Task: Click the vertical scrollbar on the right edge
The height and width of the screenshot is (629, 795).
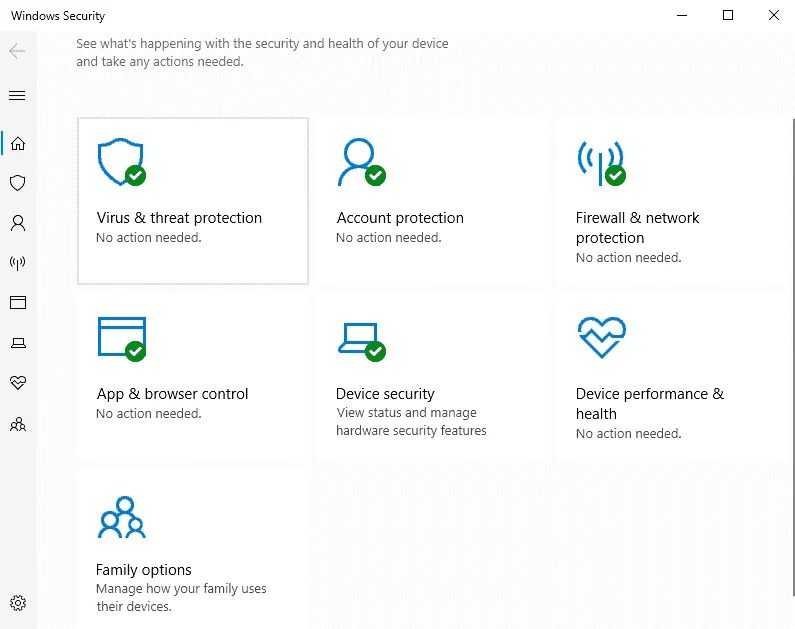Action: pyautogui.click(x=793, y=357)
